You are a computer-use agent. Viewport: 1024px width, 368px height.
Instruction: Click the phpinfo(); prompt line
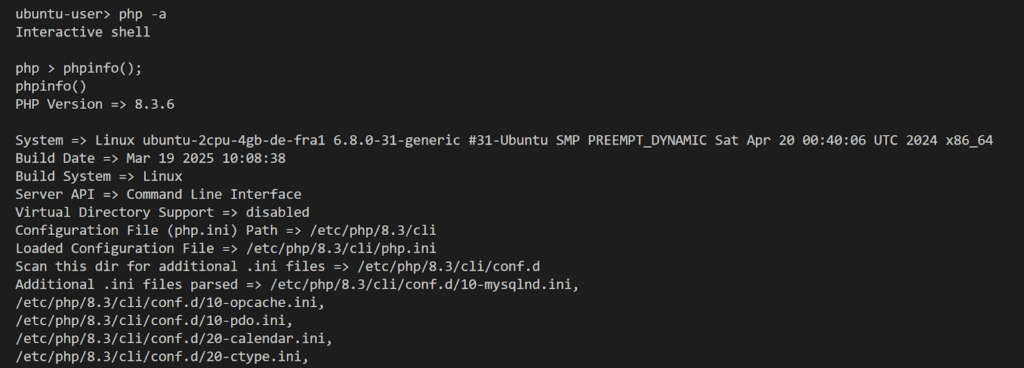tap(78, 69)
